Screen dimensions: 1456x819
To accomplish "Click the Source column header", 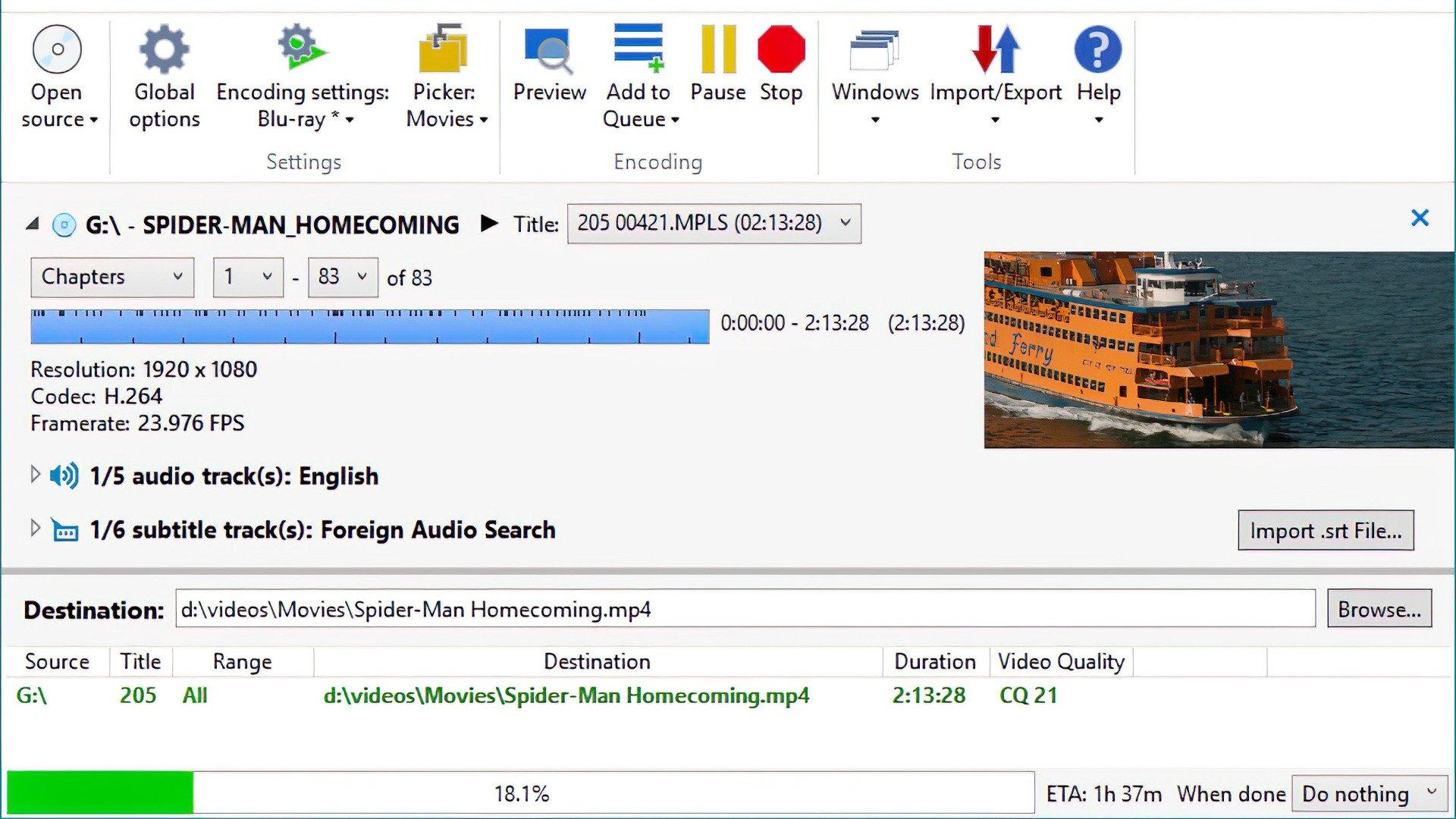I will click(x=57, y=661).
